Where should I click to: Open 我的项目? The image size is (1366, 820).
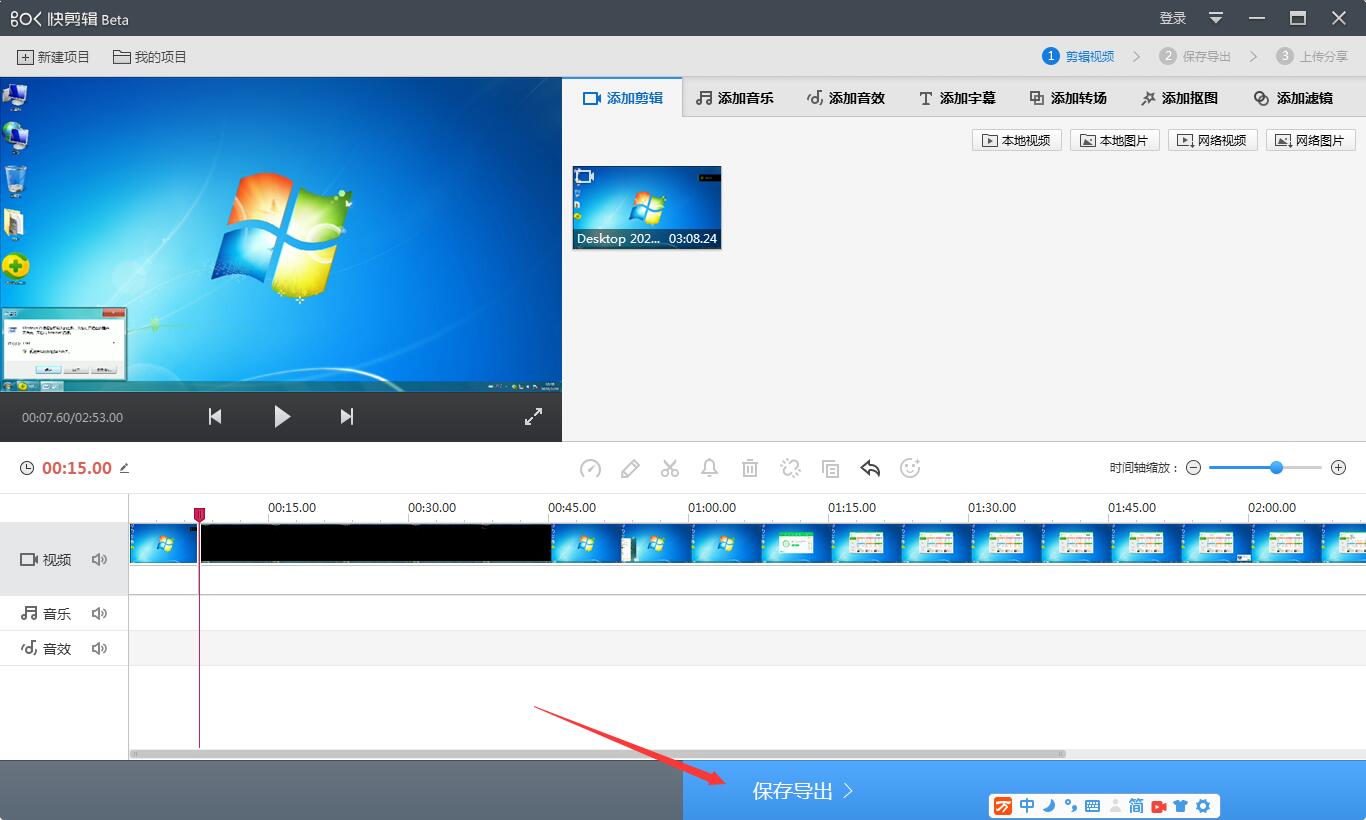pos(150,57)
